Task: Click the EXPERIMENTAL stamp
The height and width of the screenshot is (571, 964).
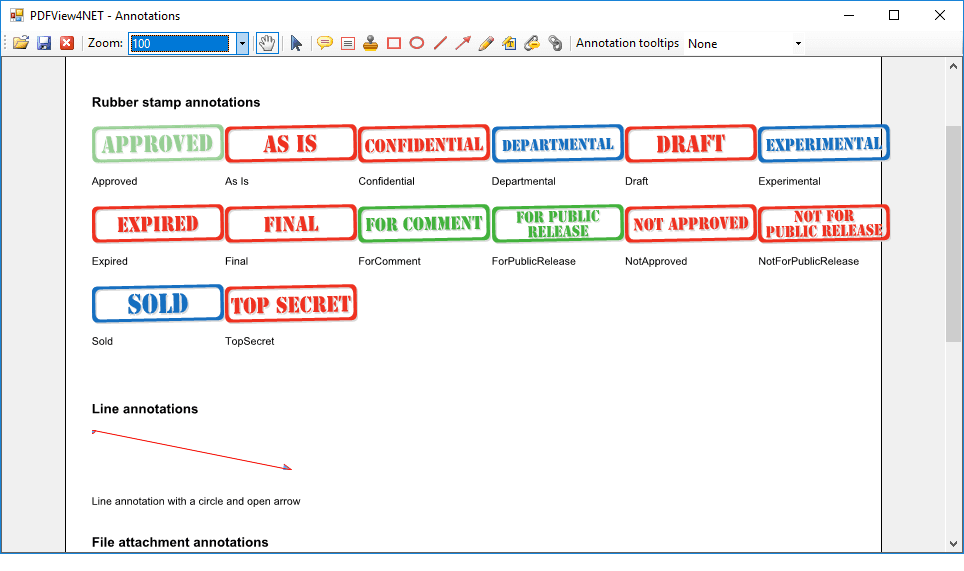Action: pos(824,144)
